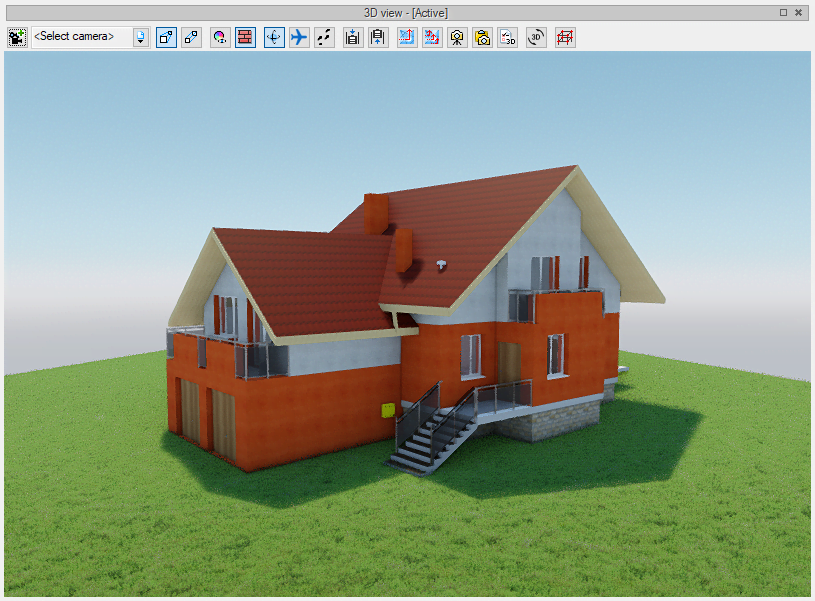The height and width of the screenshot is (601, 815).
Task: Activate the airplane fly mode
Action: pos(299,37)
